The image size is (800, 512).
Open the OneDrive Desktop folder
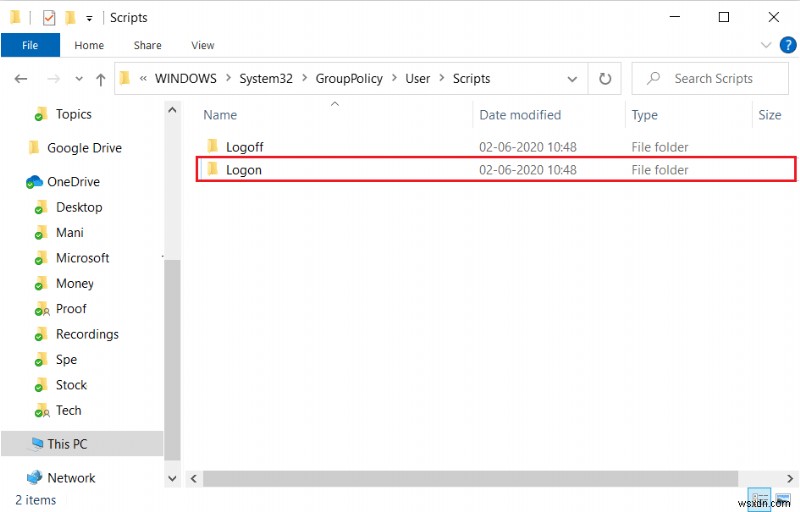pos(79,207)
